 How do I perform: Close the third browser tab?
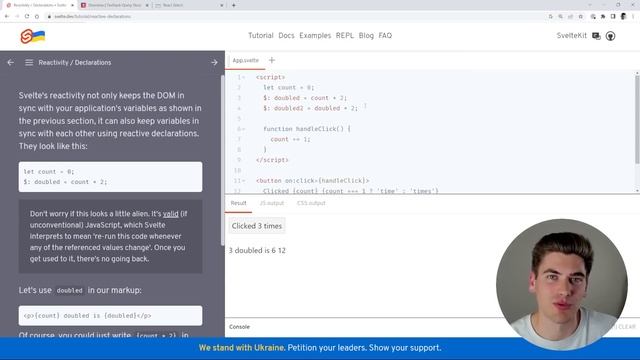tap(222, 5)
